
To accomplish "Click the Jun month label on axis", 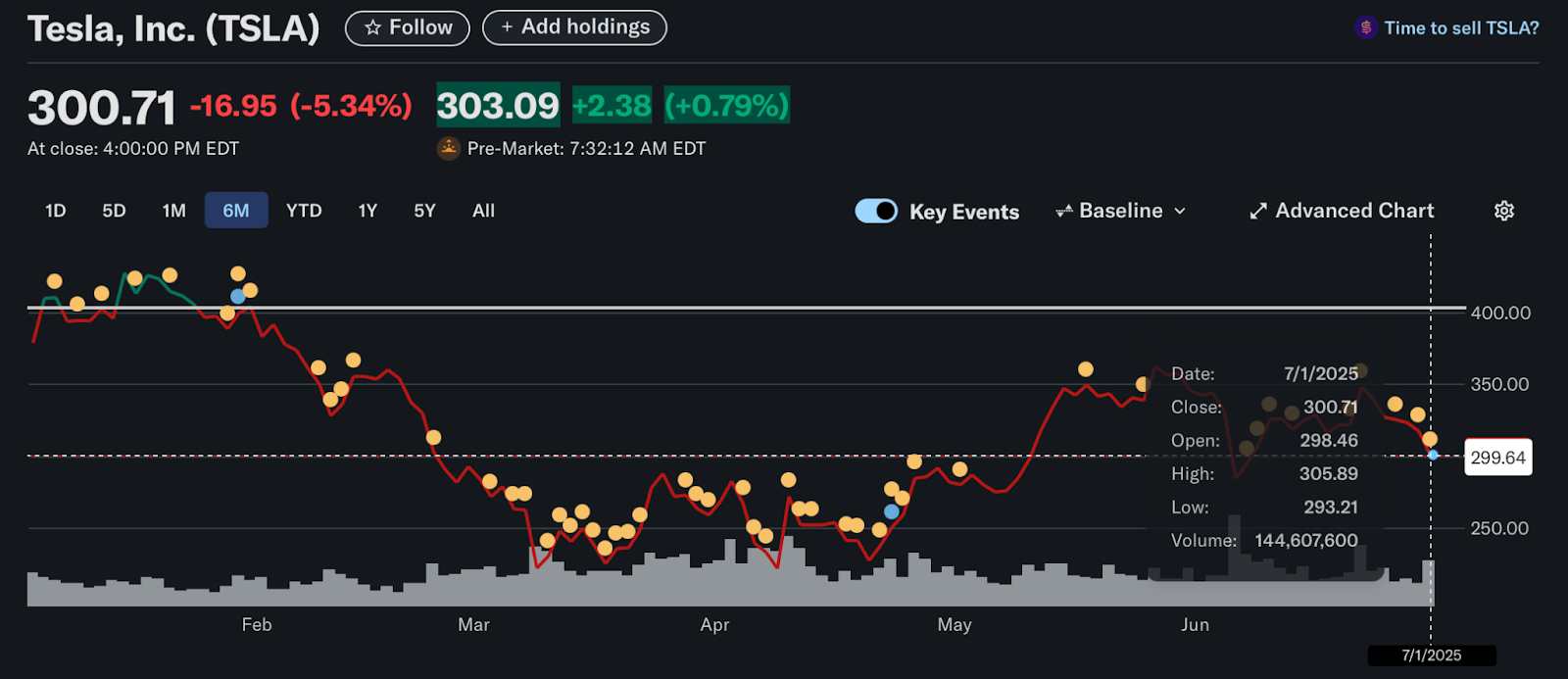I will coord(1195,625).
